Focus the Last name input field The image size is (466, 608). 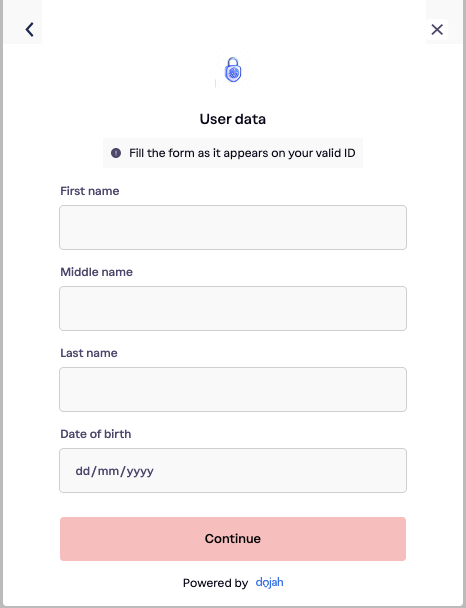233,389
